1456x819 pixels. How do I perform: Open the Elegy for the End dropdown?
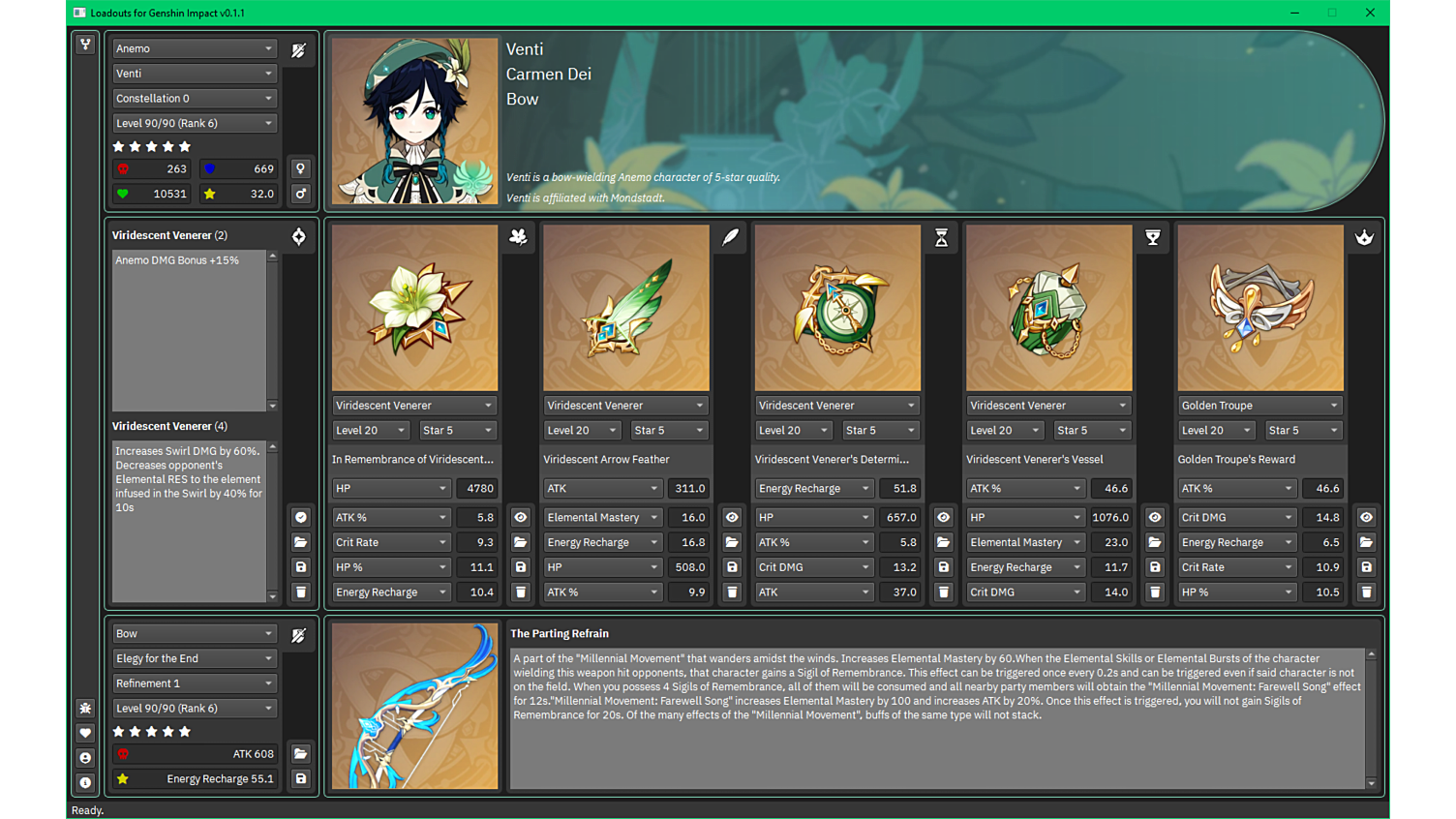click(x=195, y=658)
